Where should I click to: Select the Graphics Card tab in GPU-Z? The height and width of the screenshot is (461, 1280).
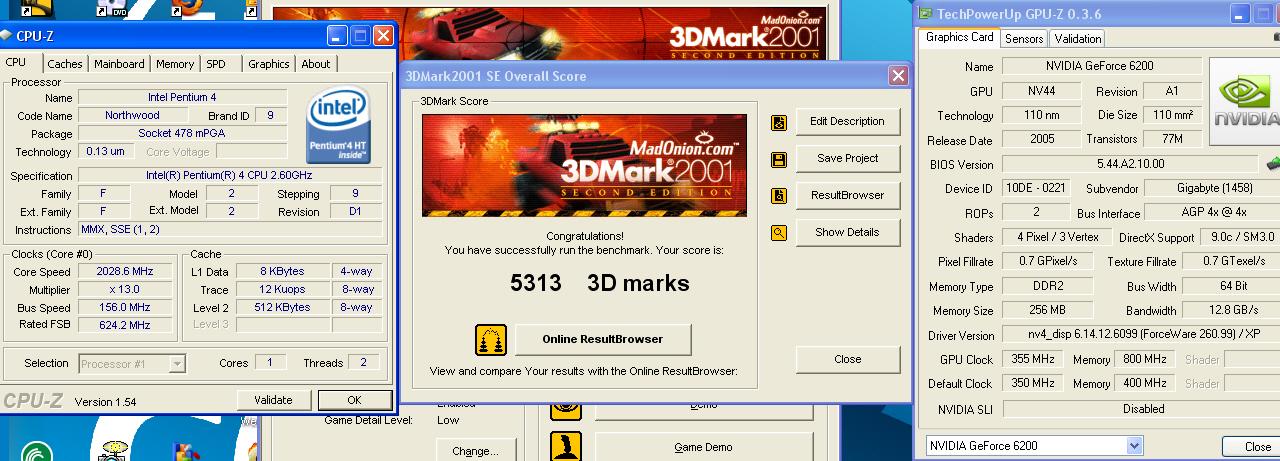[959, 37]
